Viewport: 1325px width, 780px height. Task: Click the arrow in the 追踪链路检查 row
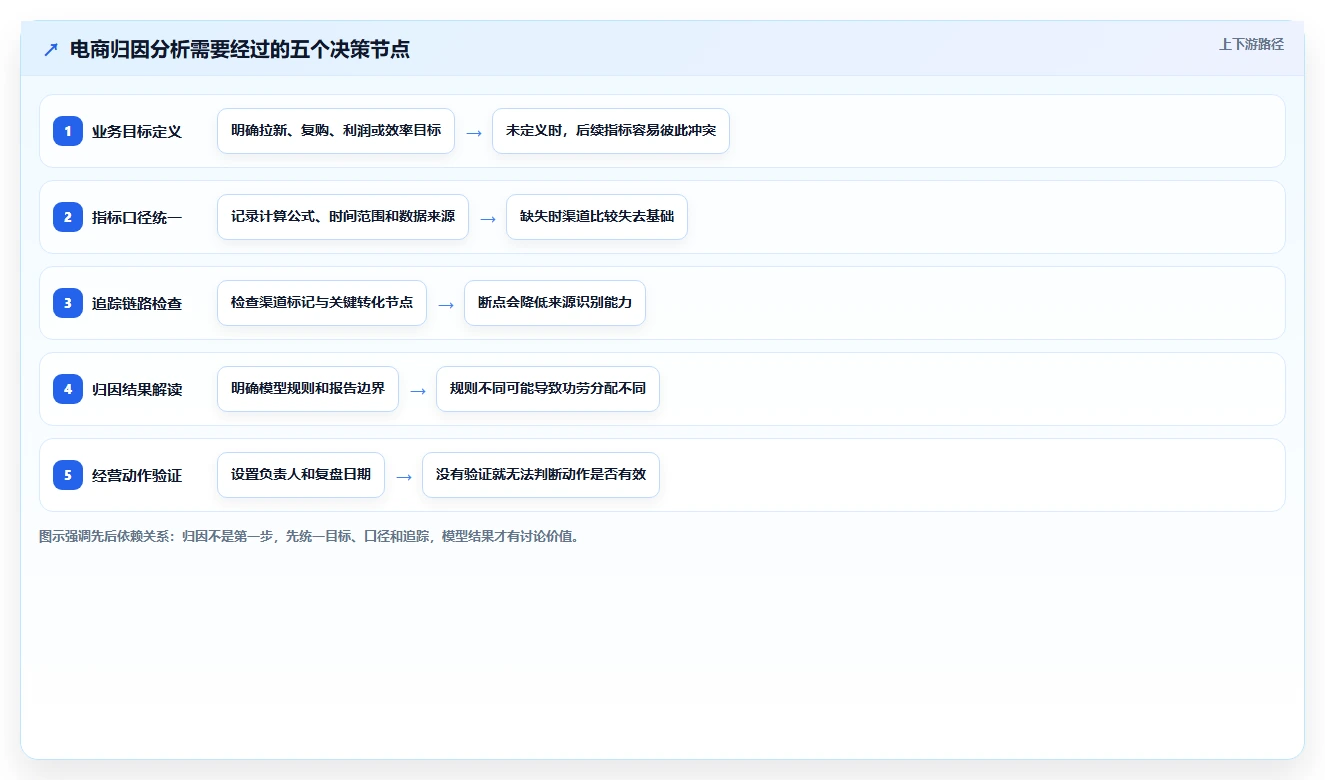tap(446, 304)
